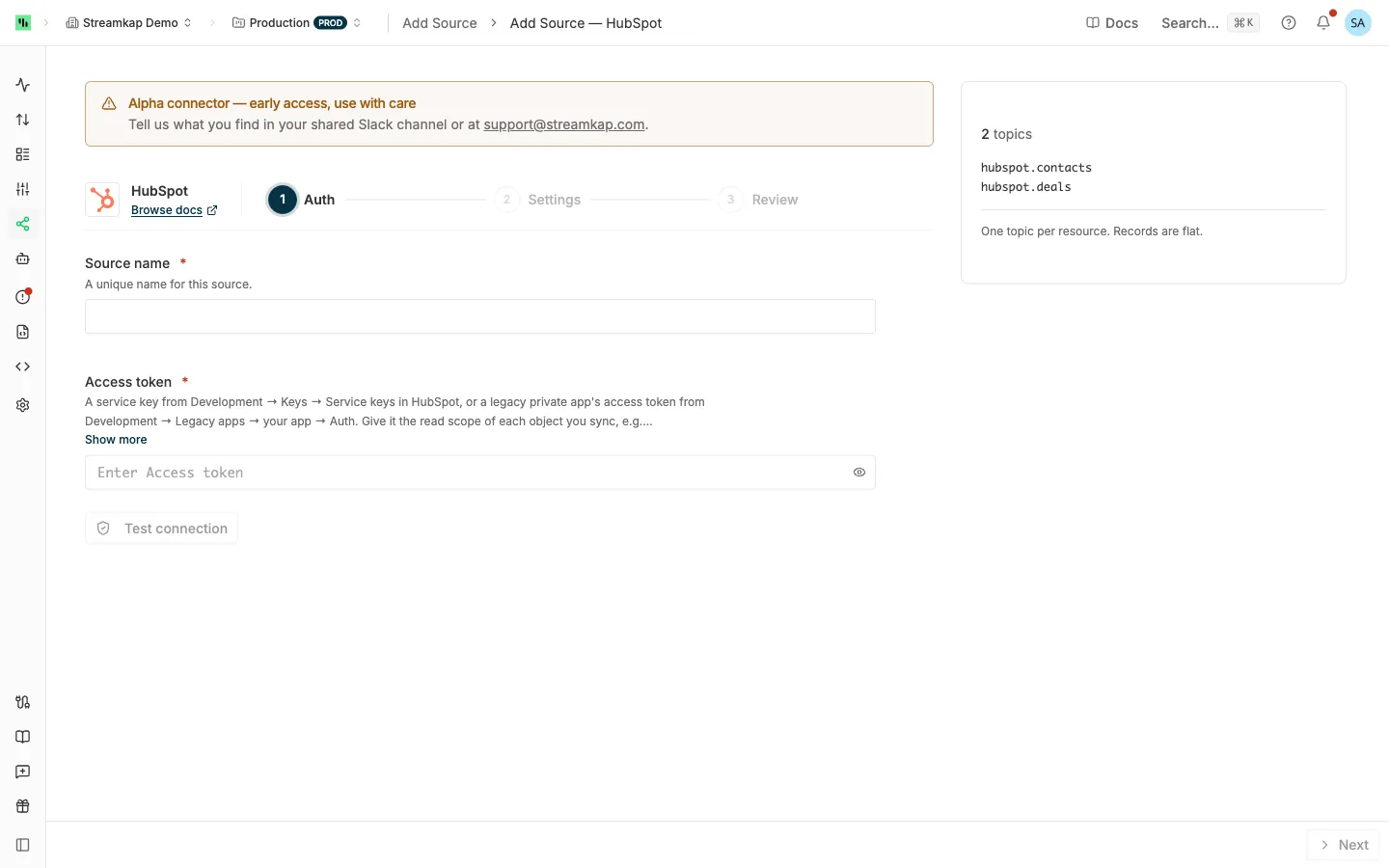This screenshot has width=1389, height=868.
Task: Open the code file sidebar icon
Action: click(x=23, y=332)
